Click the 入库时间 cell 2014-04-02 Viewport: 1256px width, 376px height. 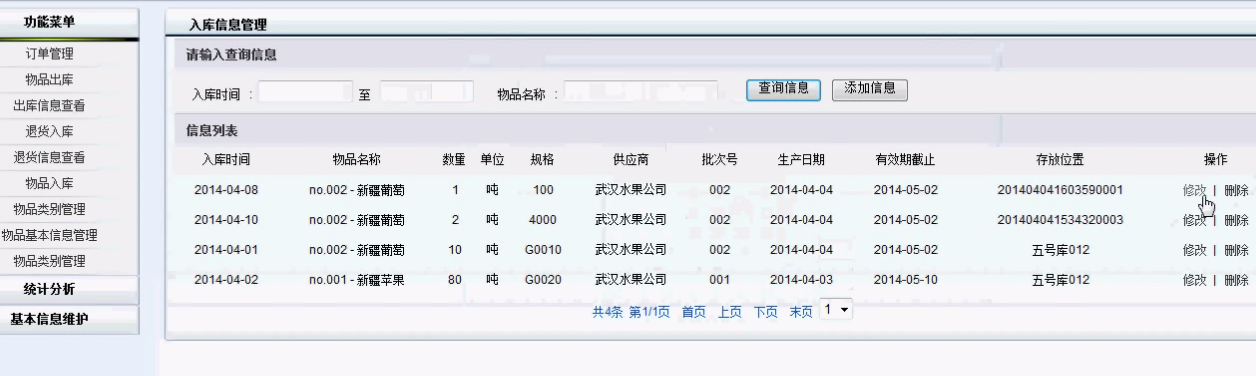tap(226, 280)
